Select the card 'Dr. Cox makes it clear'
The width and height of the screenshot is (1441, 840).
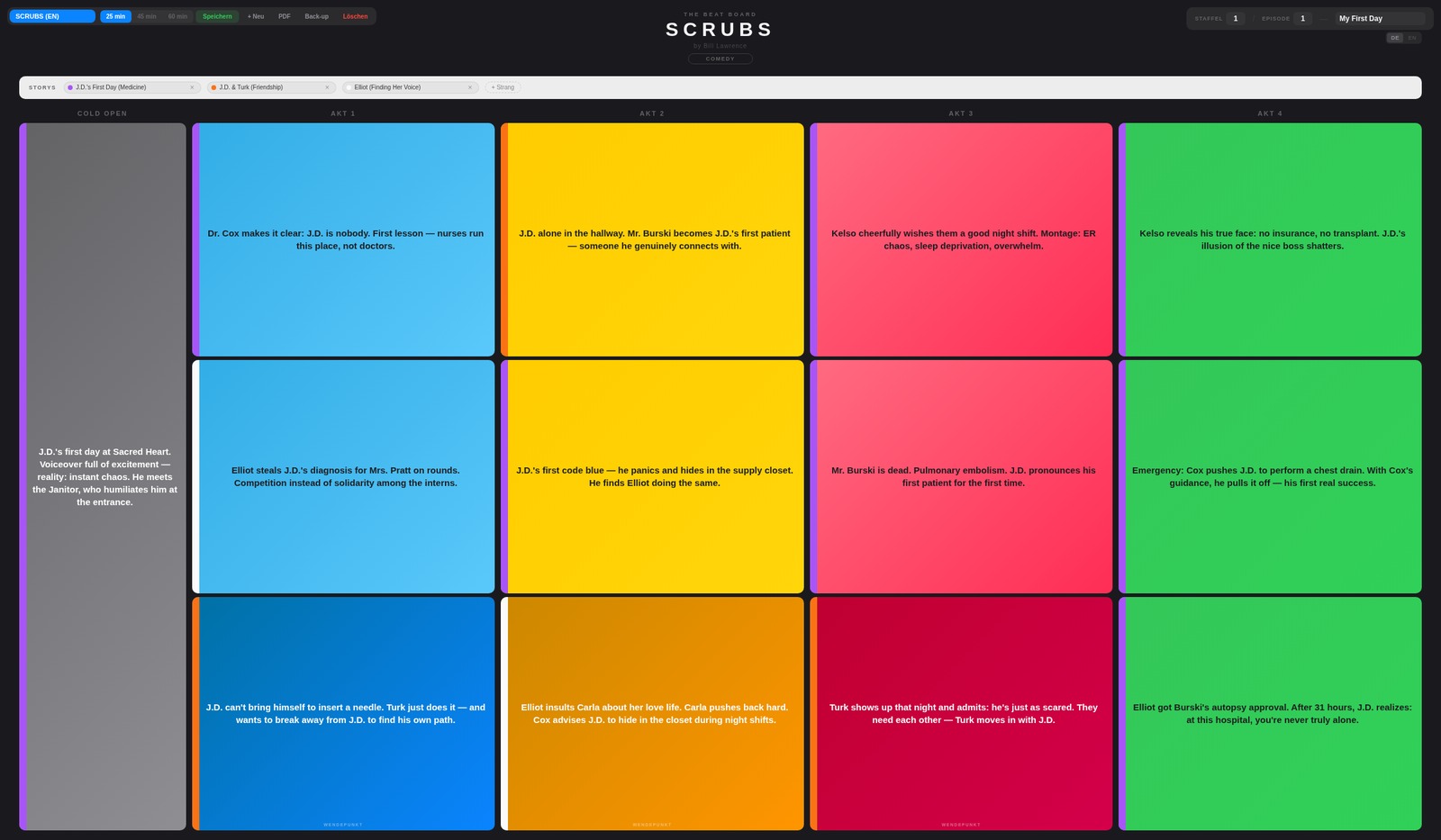(343, 239)
